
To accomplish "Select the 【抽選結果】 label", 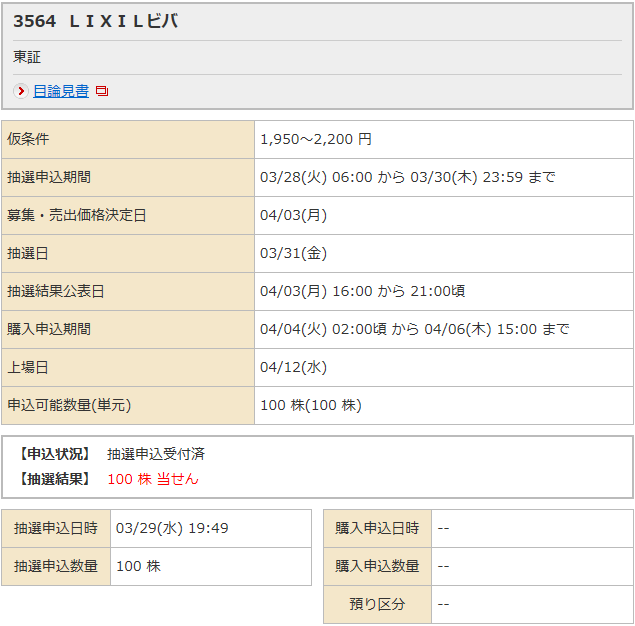I will 55,479.
